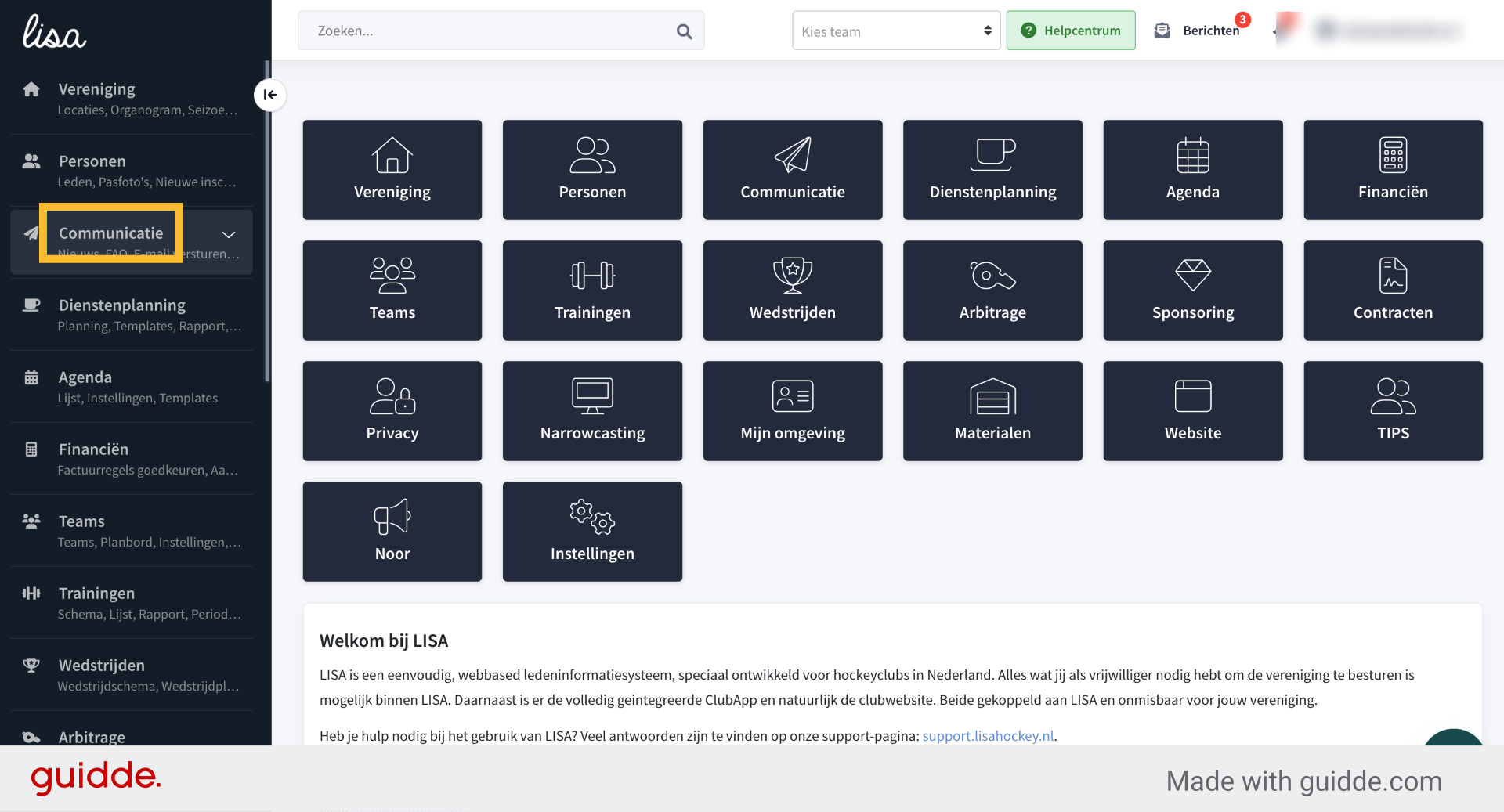Select Teams in the sidebar

[132, 531]
